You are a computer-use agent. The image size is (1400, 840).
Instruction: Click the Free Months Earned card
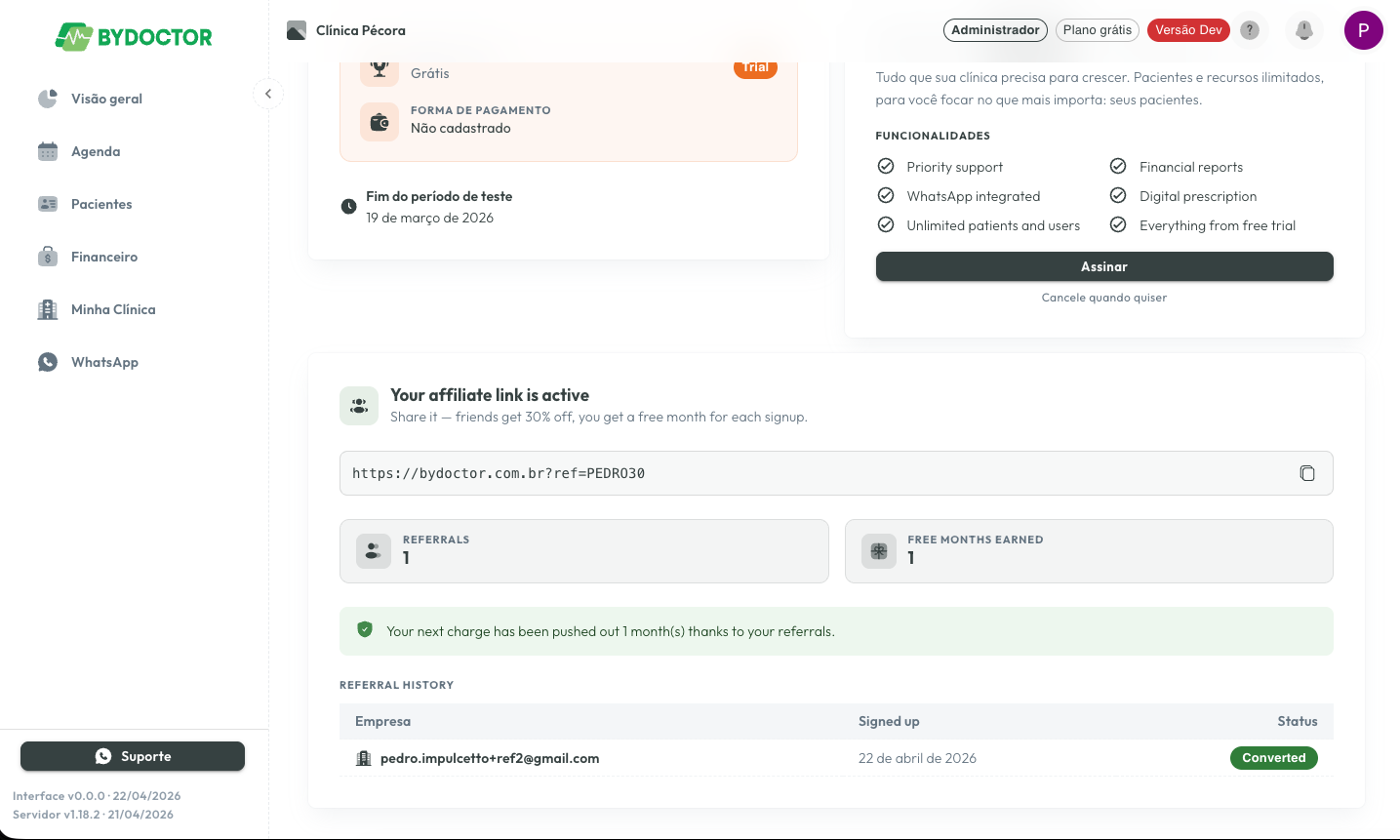(1089, 551)
